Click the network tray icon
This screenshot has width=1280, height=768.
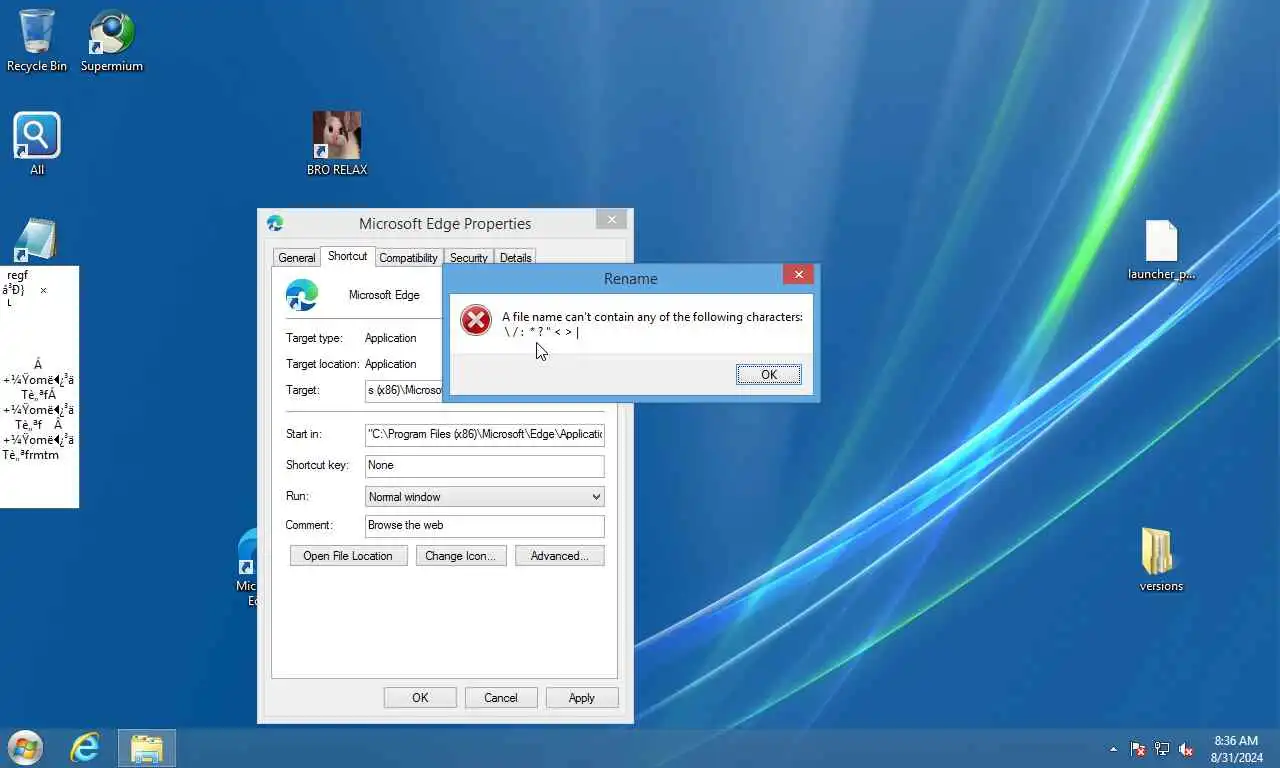1162,749
